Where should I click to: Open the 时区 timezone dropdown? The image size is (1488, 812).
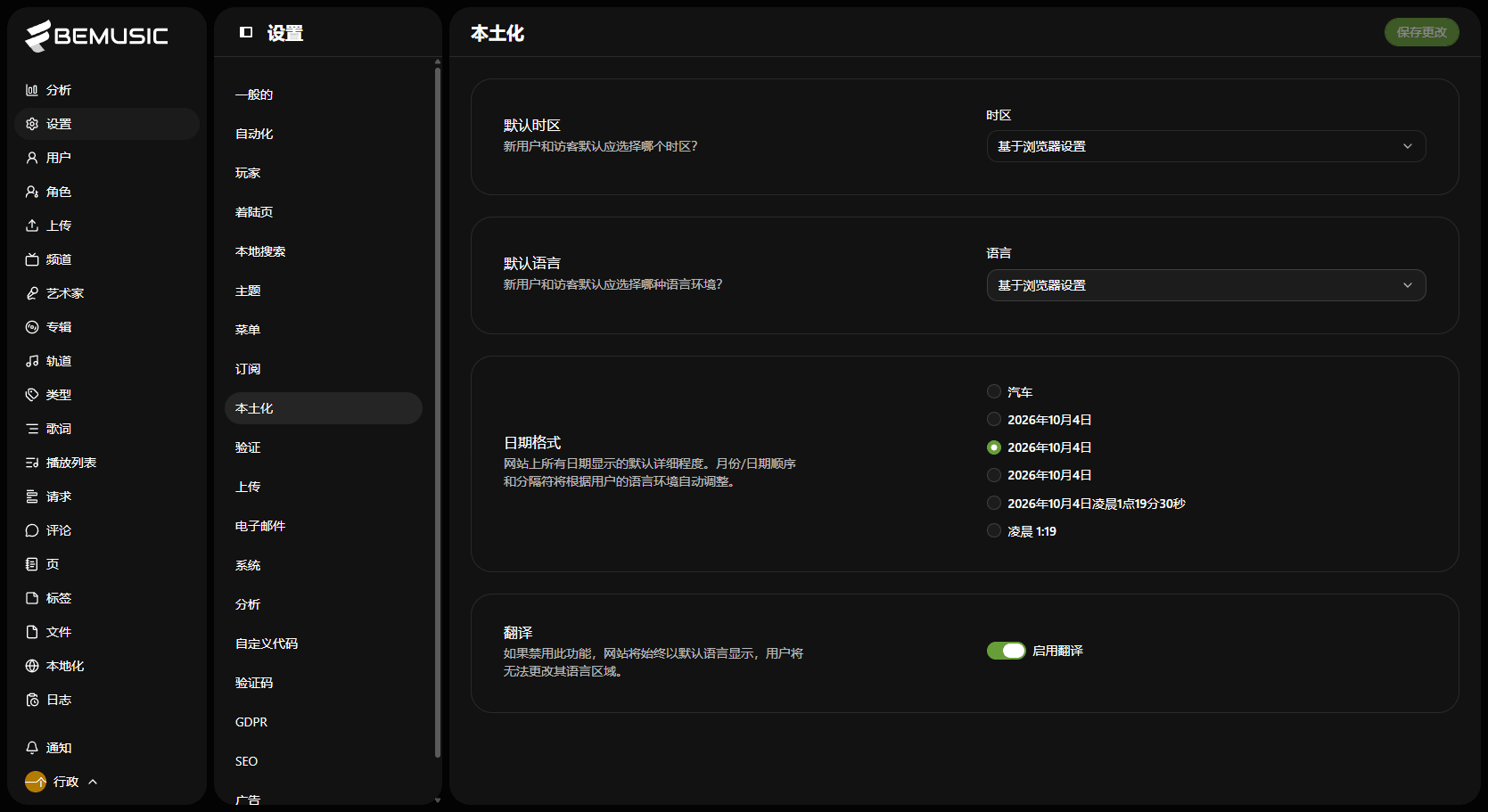pos(1205,146)
